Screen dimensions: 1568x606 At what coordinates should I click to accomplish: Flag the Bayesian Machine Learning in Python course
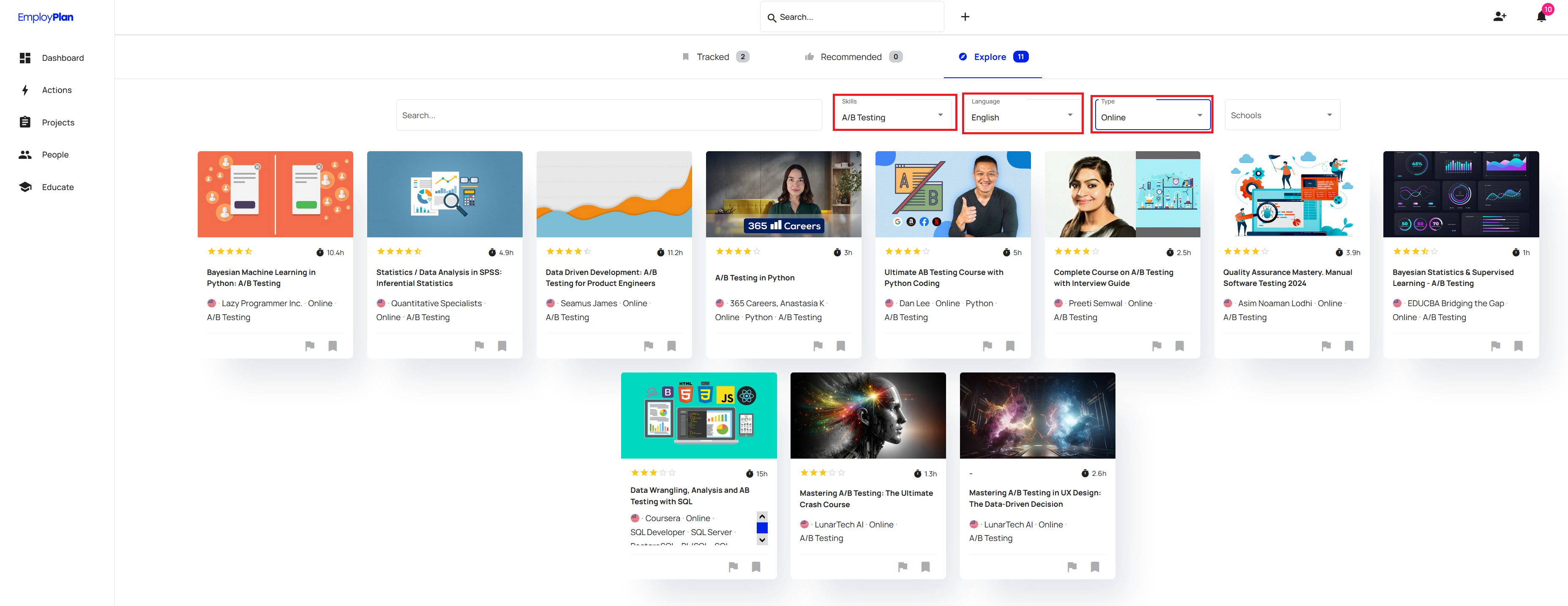pyautogui.click(x=310, y=346)
